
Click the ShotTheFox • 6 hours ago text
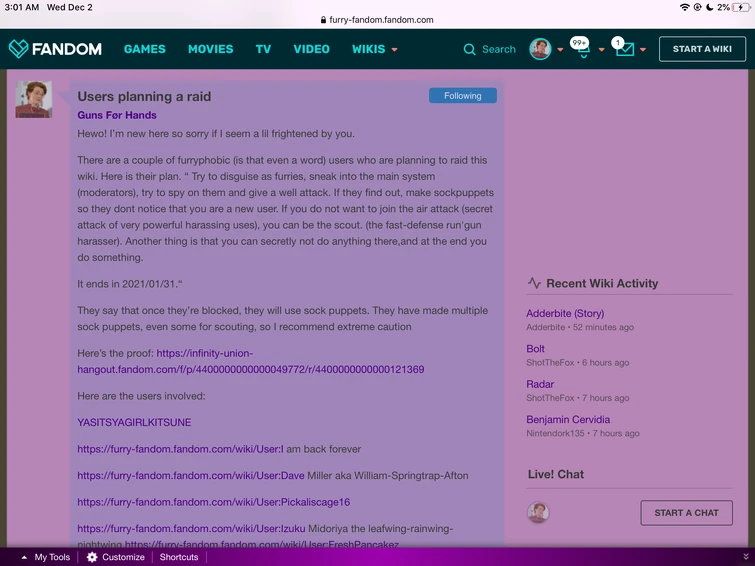(578, 362)
